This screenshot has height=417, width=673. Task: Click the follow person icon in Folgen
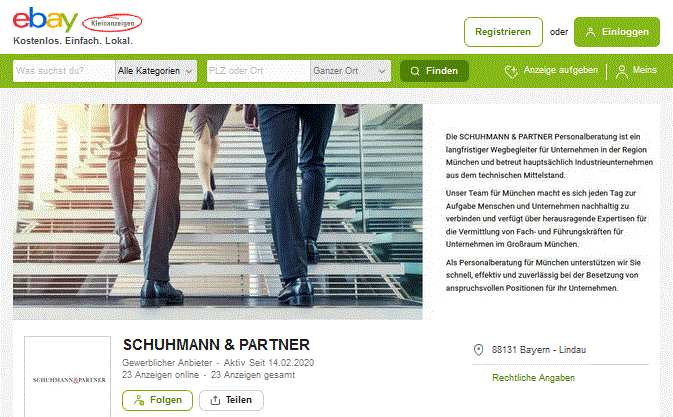(x=139, y=400)
